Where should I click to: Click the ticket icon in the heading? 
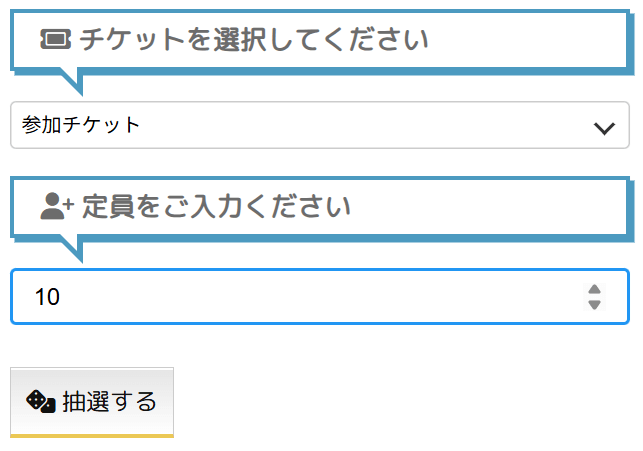pos(56,39)
